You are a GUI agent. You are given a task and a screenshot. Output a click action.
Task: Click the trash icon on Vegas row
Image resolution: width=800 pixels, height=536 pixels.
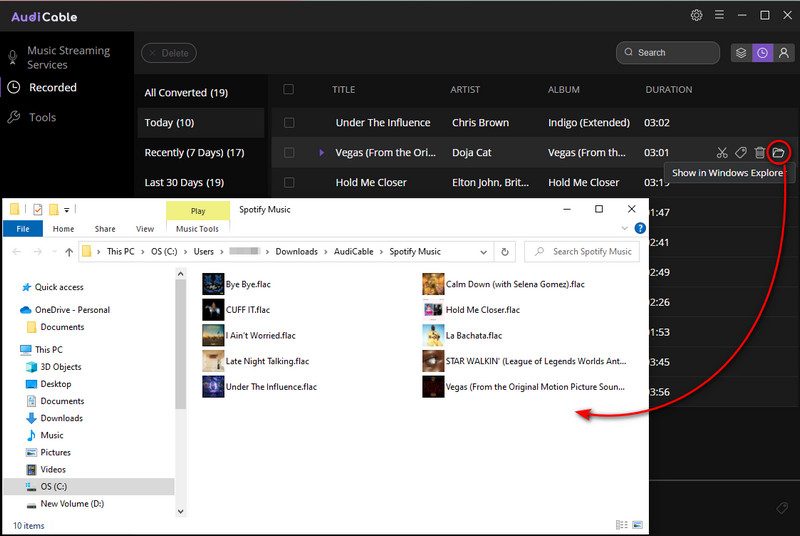[x=760, y=152]
